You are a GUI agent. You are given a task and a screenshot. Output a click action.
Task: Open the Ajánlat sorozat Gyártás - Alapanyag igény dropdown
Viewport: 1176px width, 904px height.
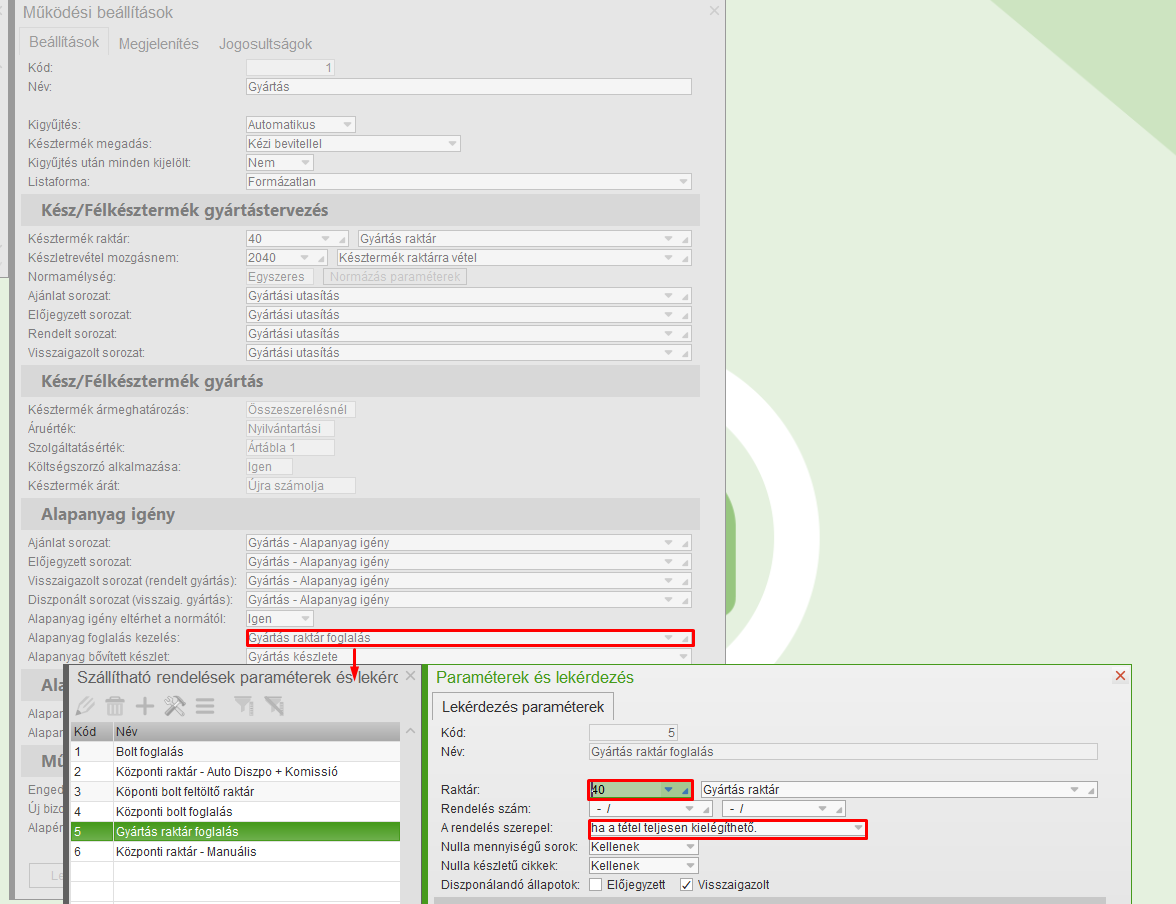pos(668,542)
